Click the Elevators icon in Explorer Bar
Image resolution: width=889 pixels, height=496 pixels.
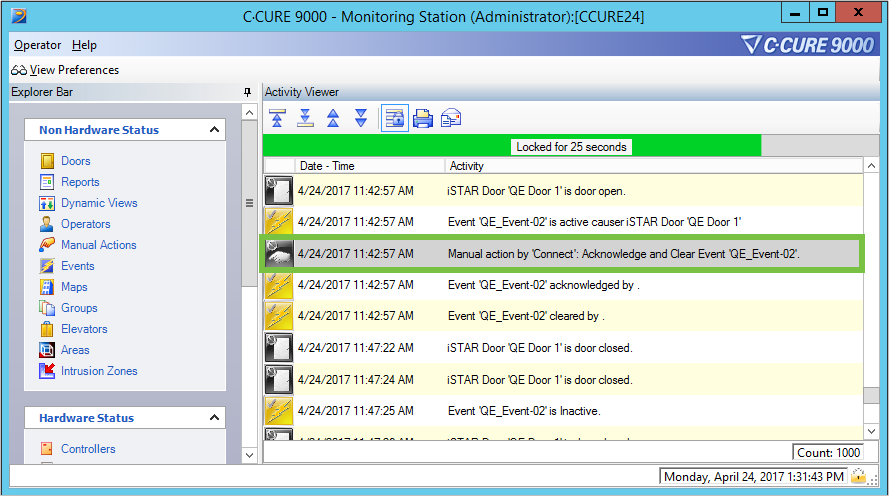pos(47,329)
